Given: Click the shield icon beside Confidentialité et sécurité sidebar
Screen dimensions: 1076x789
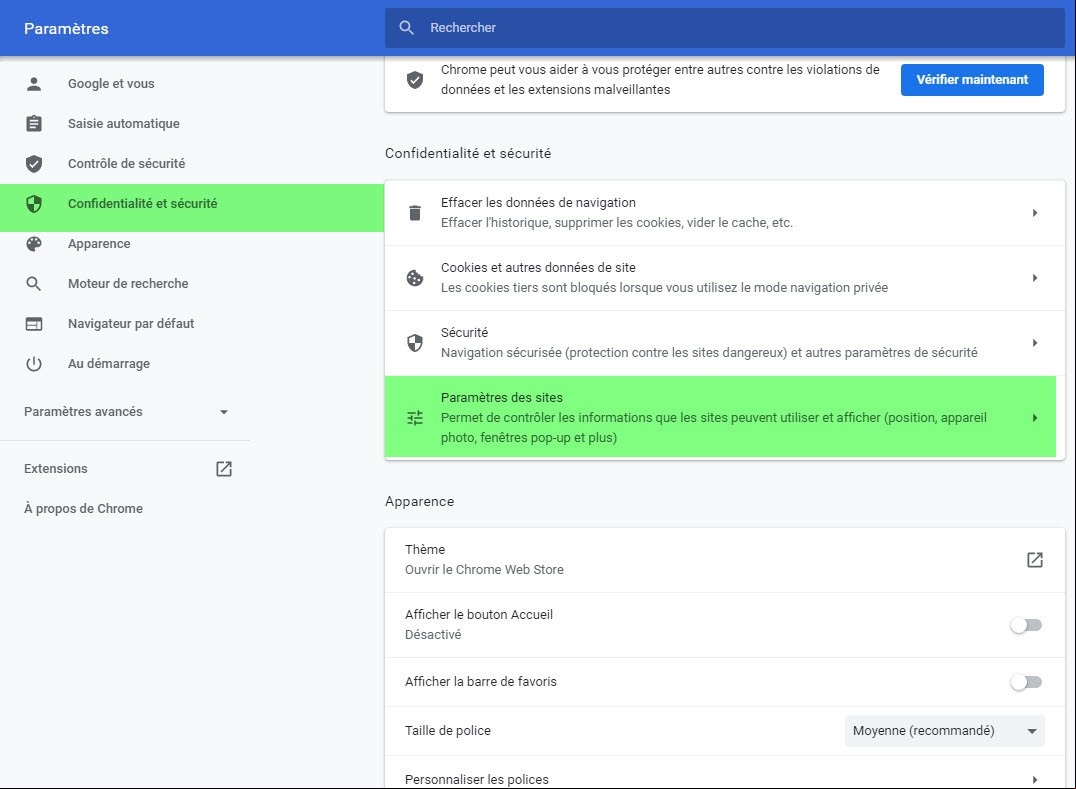Looking at the screenshot, I should click(34, 204).
